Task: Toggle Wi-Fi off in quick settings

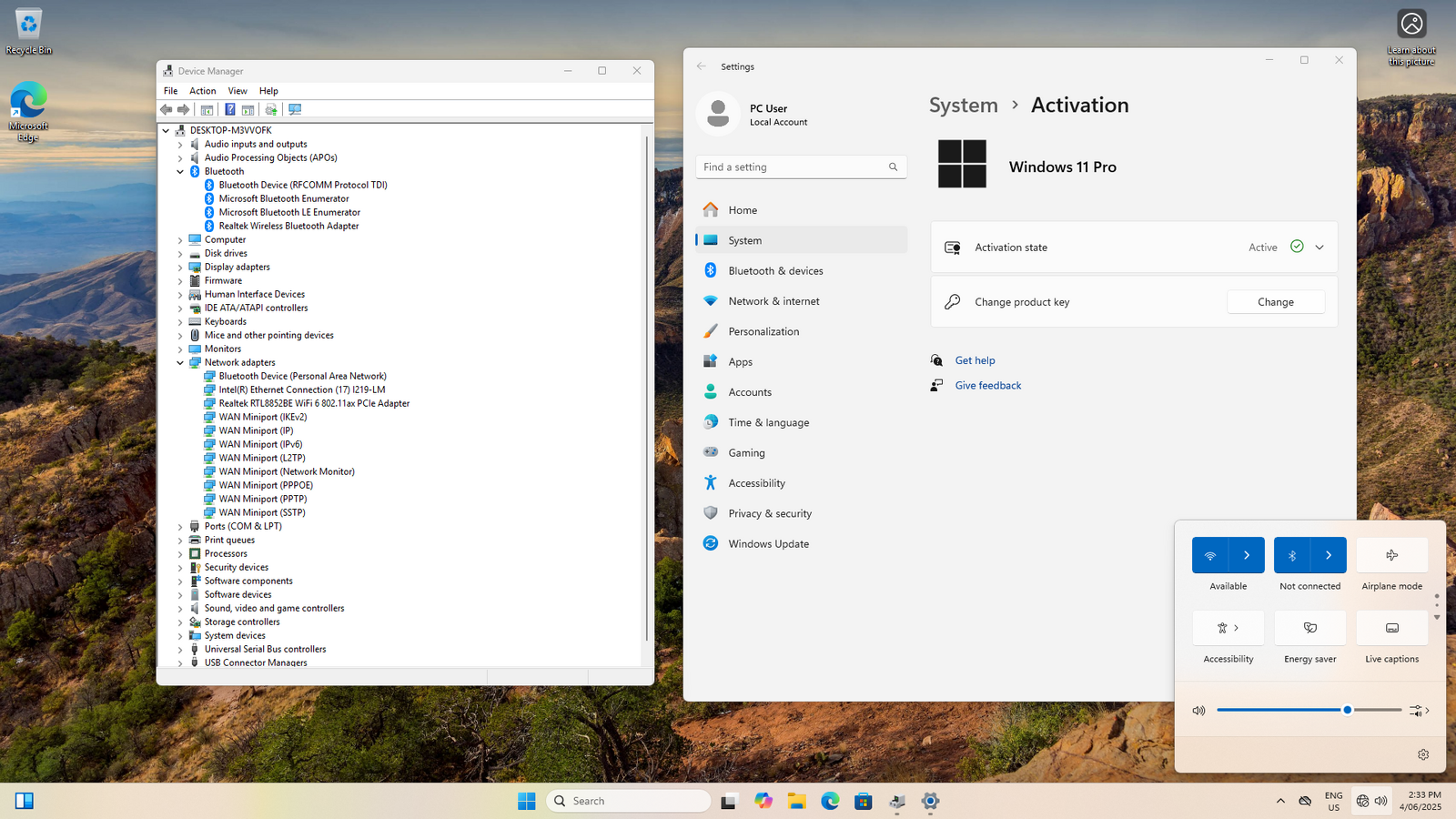Action: (1210, 555)
